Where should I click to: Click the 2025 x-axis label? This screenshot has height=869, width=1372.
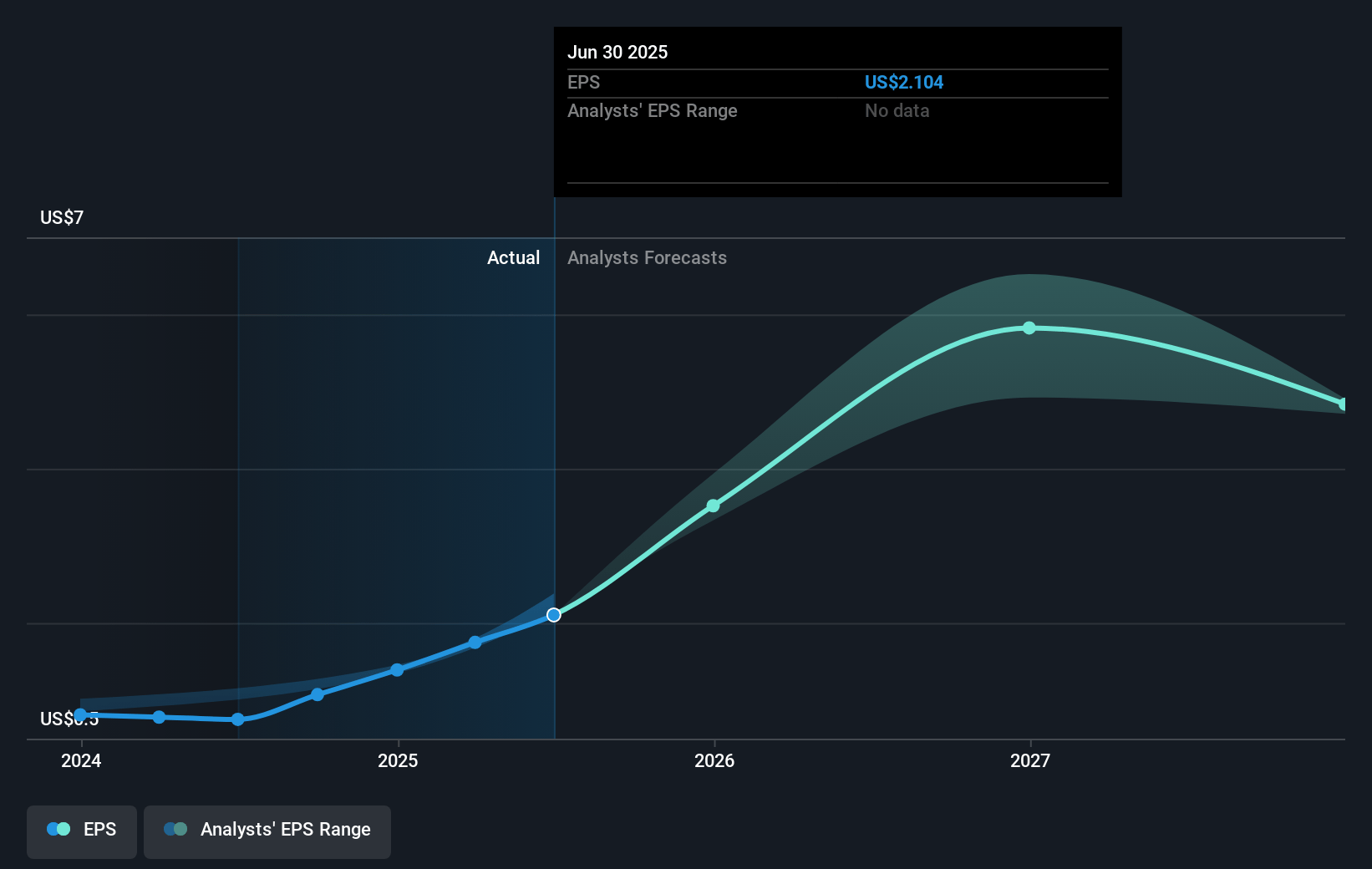pyautogui.click(x=398, y=760)
